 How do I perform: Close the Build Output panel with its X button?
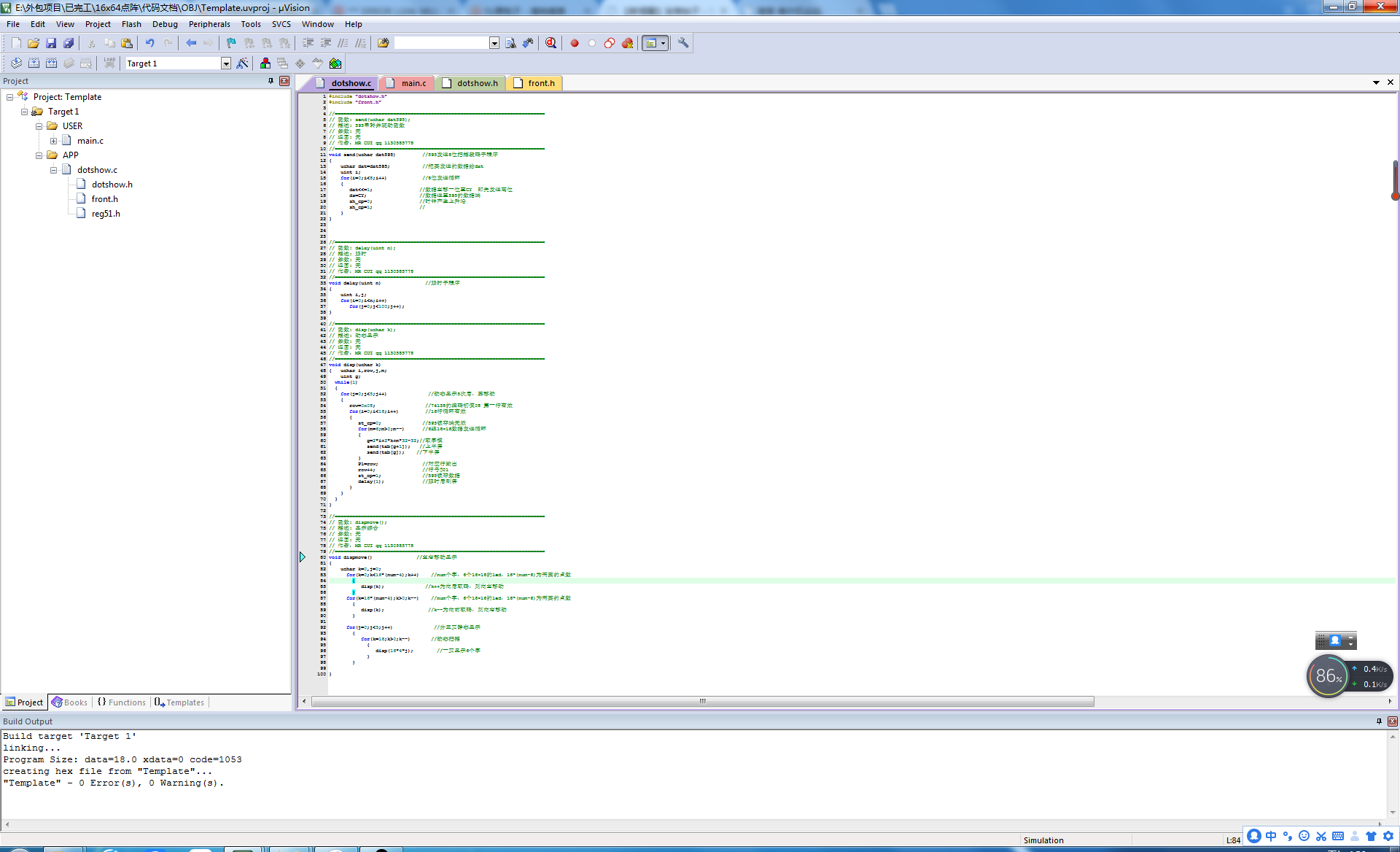click(1392, 721)
